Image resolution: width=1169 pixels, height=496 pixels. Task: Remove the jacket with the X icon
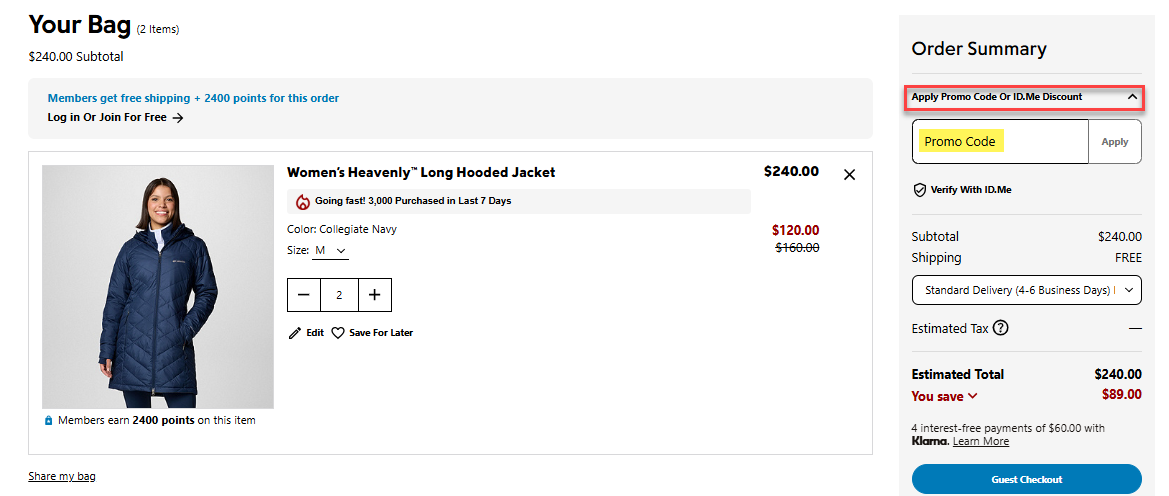(849, 175)
